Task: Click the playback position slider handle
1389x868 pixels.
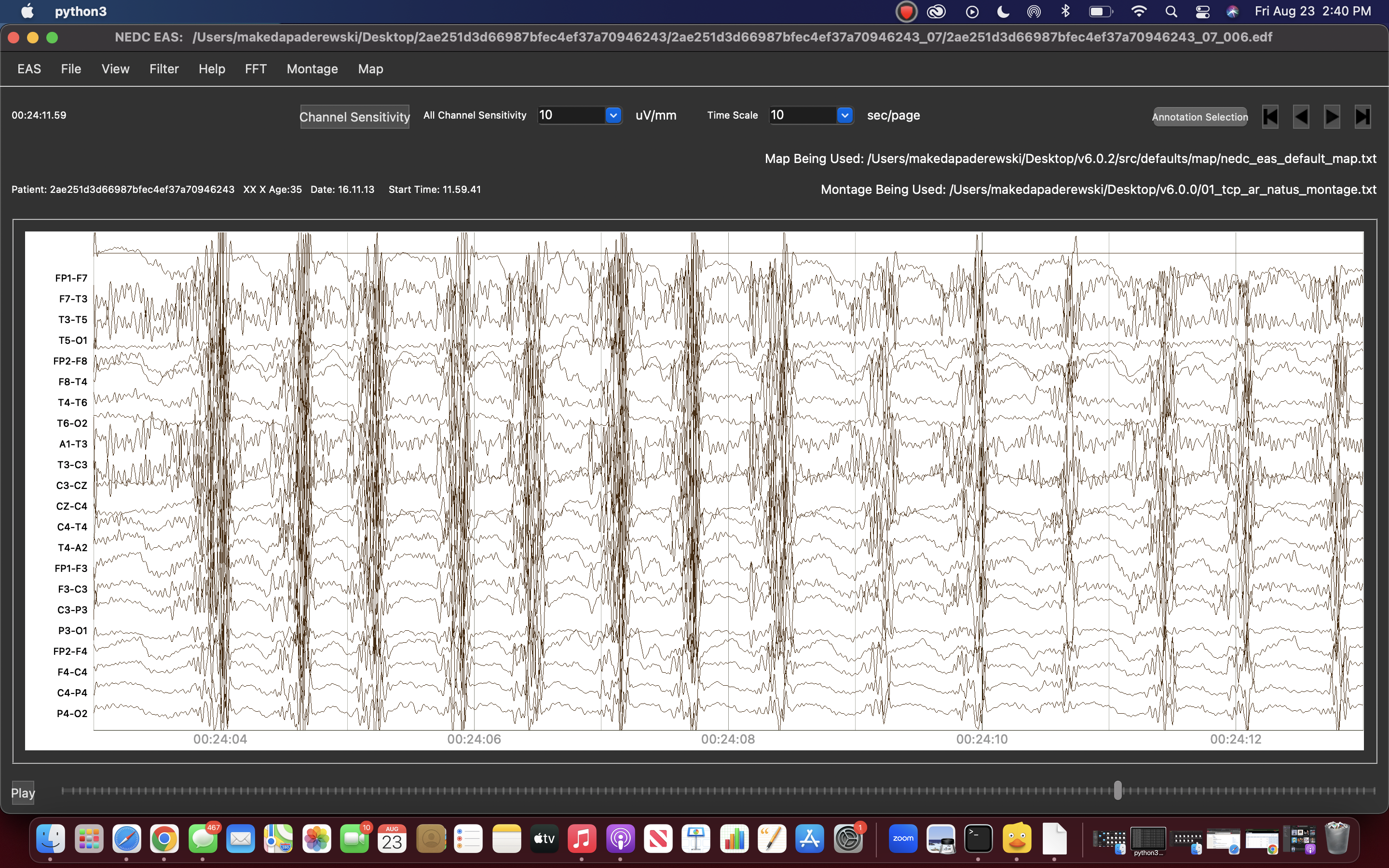Action: pos(1117,790)
